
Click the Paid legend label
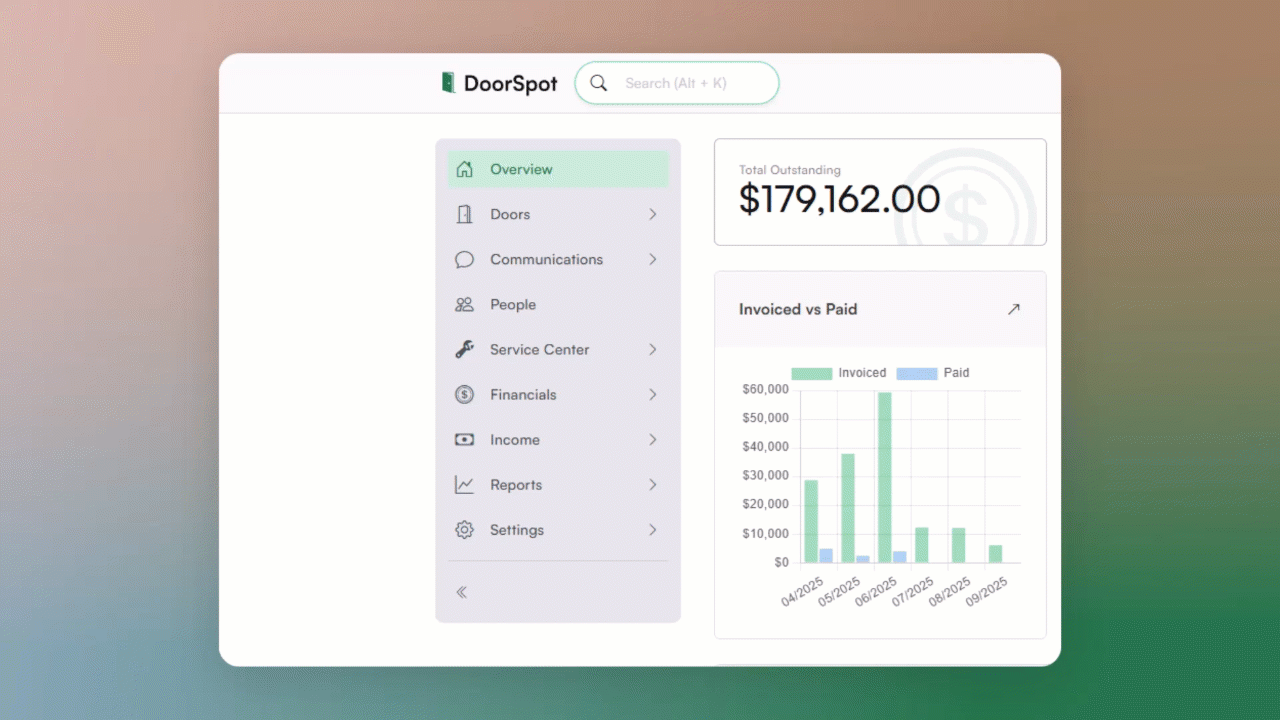957,373
